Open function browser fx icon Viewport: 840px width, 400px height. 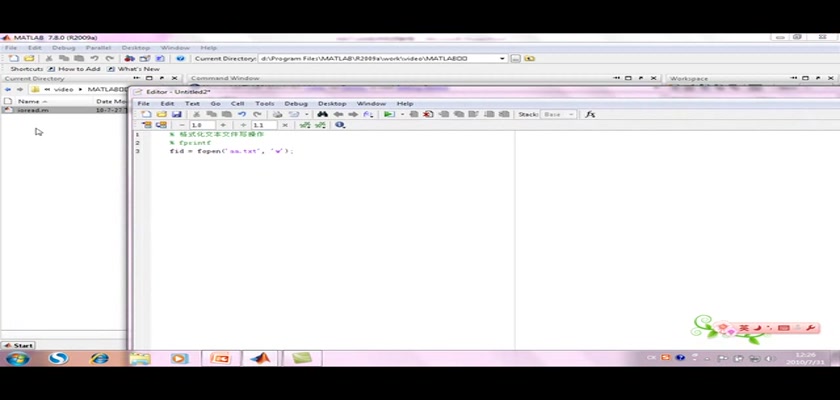(x=590, y=114)
